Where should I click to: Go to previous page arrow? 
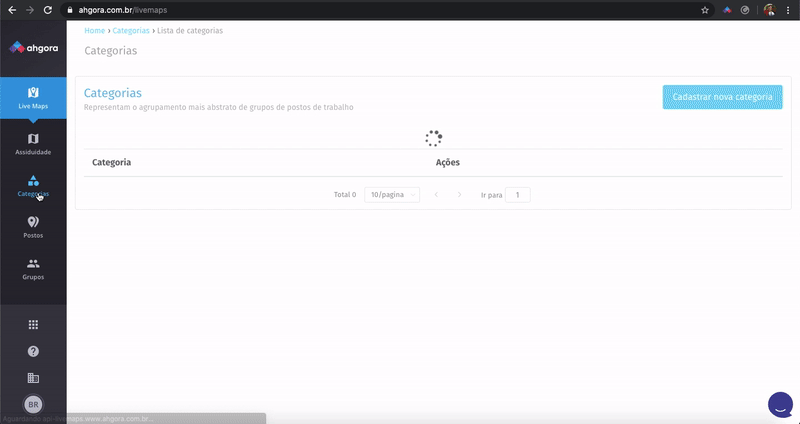(x=436, y=195)
